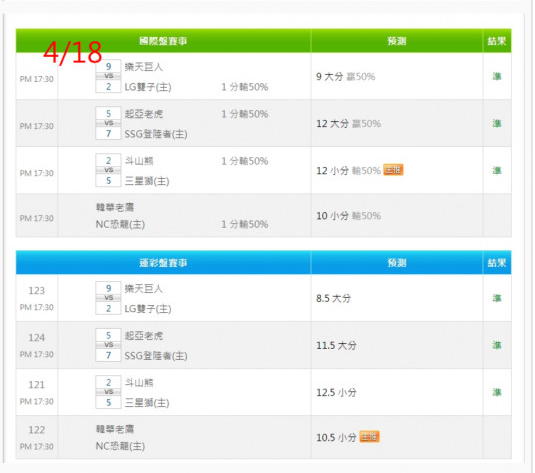Click the 12 小分 輸50% prediction
The image size is (535, 473).
(x=348, y=171)
